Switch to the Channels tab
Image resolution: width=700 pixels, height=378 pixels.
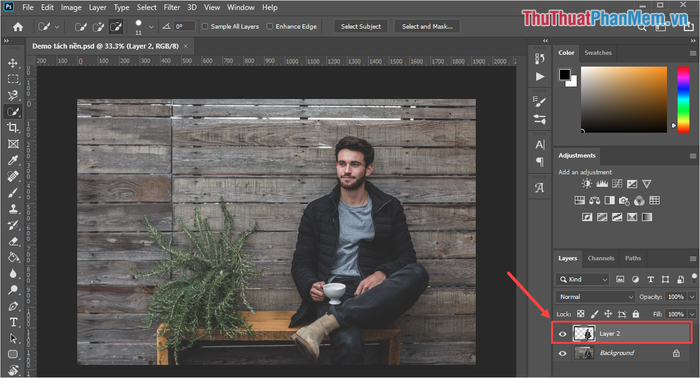(x=601, y=258)
